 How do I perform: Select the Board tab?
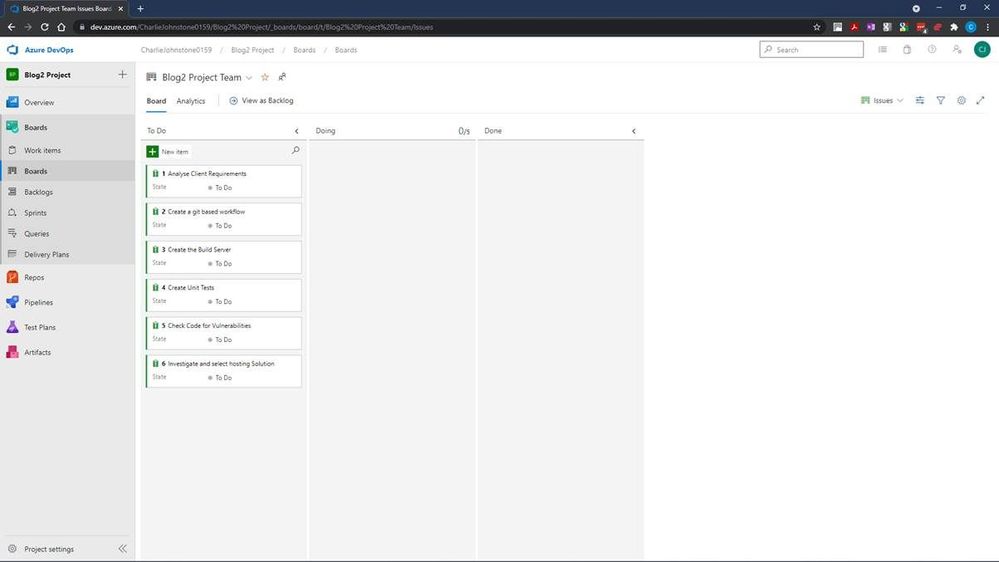click(x=156, y=101)
